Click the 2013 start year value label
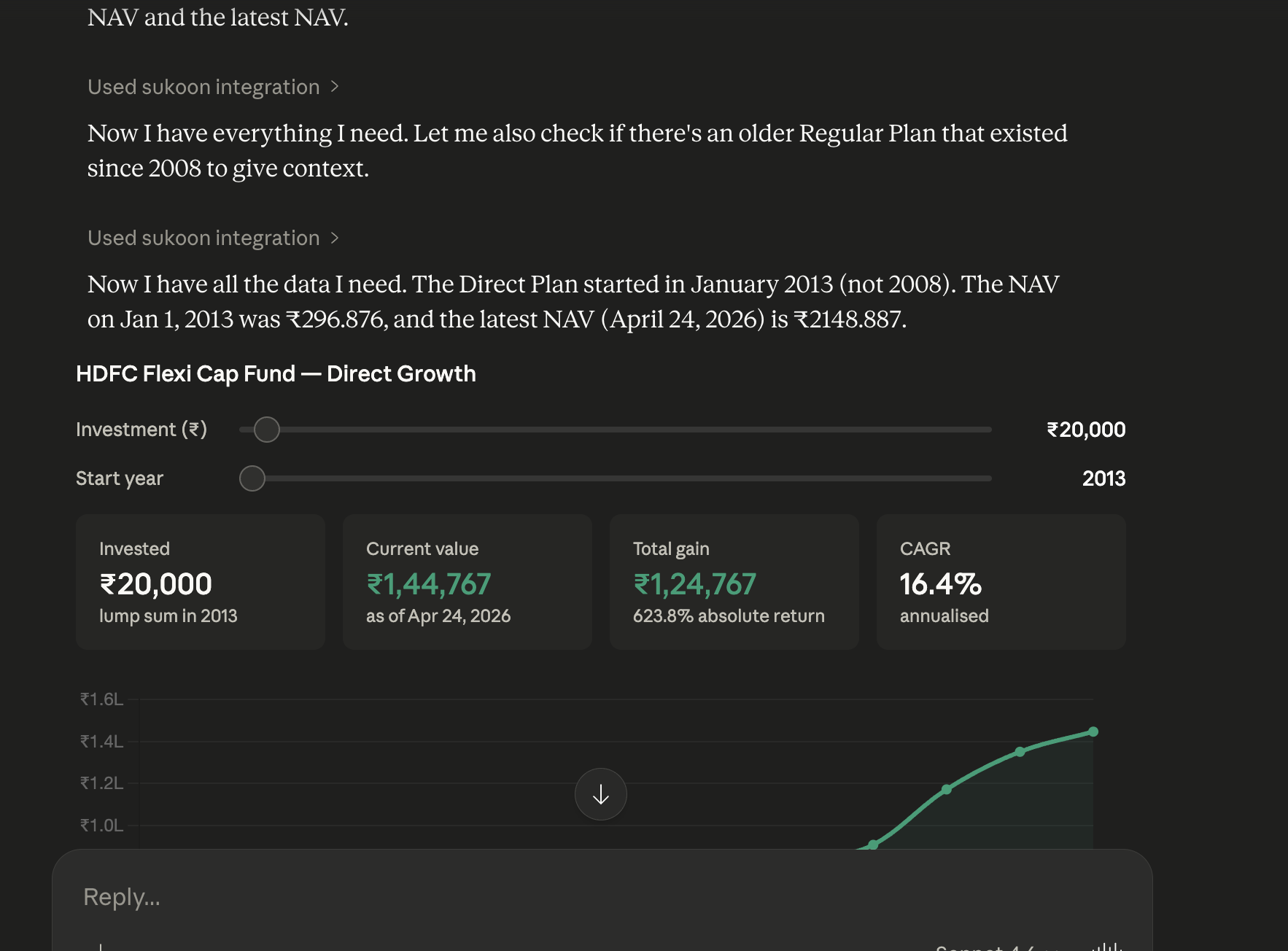The image size is (1288, 951). pos(1103,478)
